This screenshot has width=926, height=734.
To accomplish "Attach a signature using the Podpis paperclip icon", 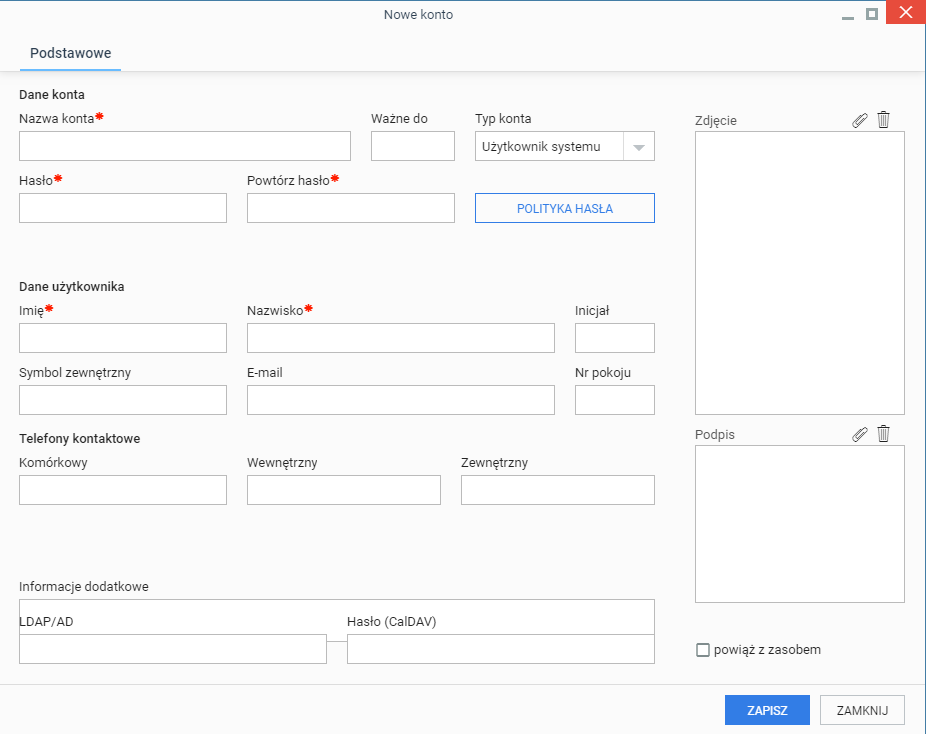I will coord(860,434).
